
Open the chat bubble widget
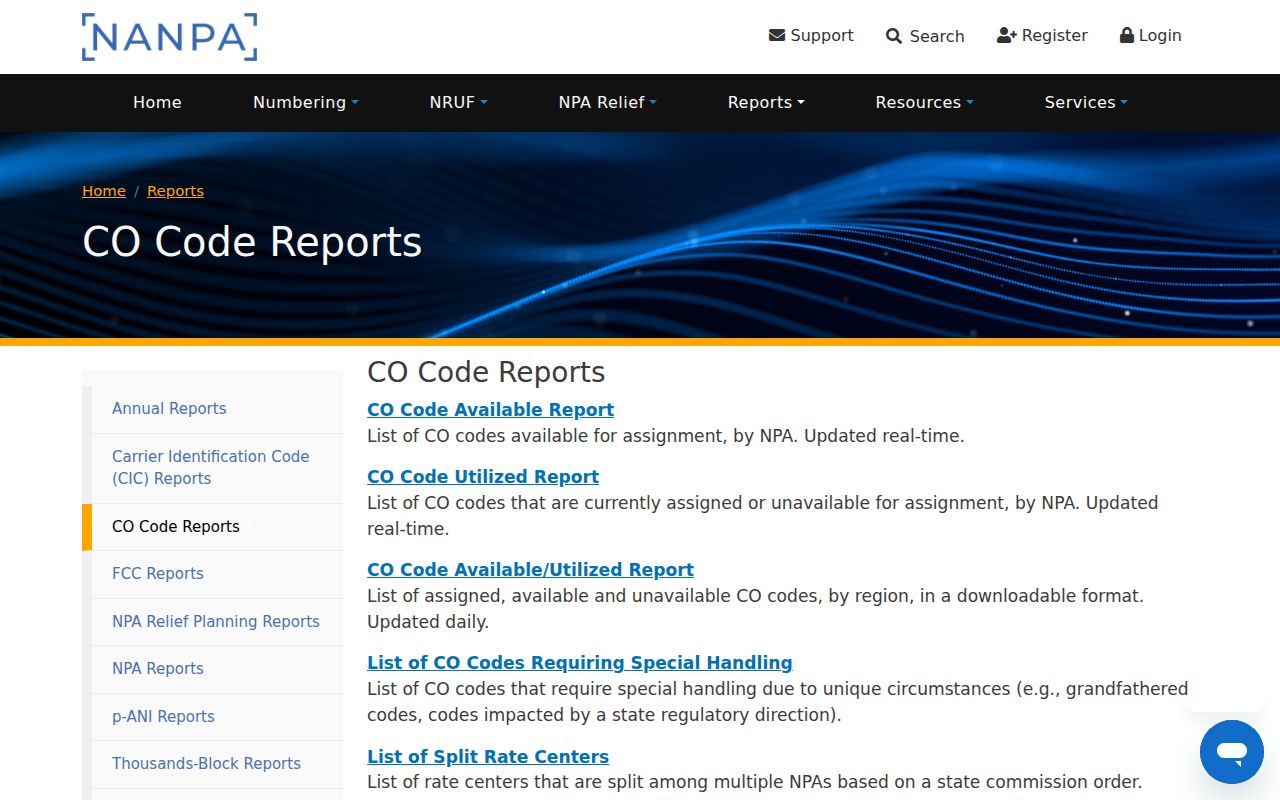[1232, 751]
